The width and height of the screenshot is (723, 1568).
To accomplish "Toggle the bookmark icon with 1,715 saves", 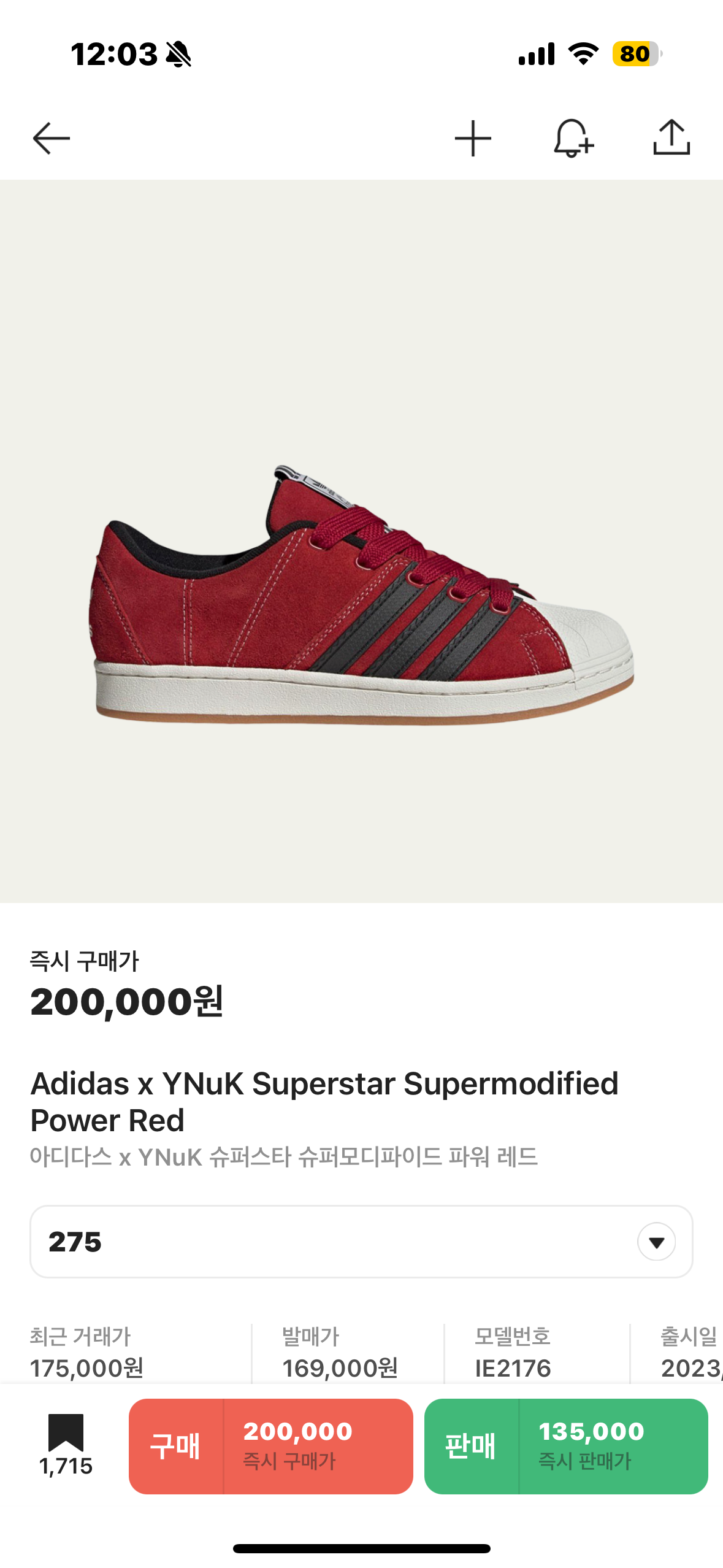I will click(x=66, y=1445).
